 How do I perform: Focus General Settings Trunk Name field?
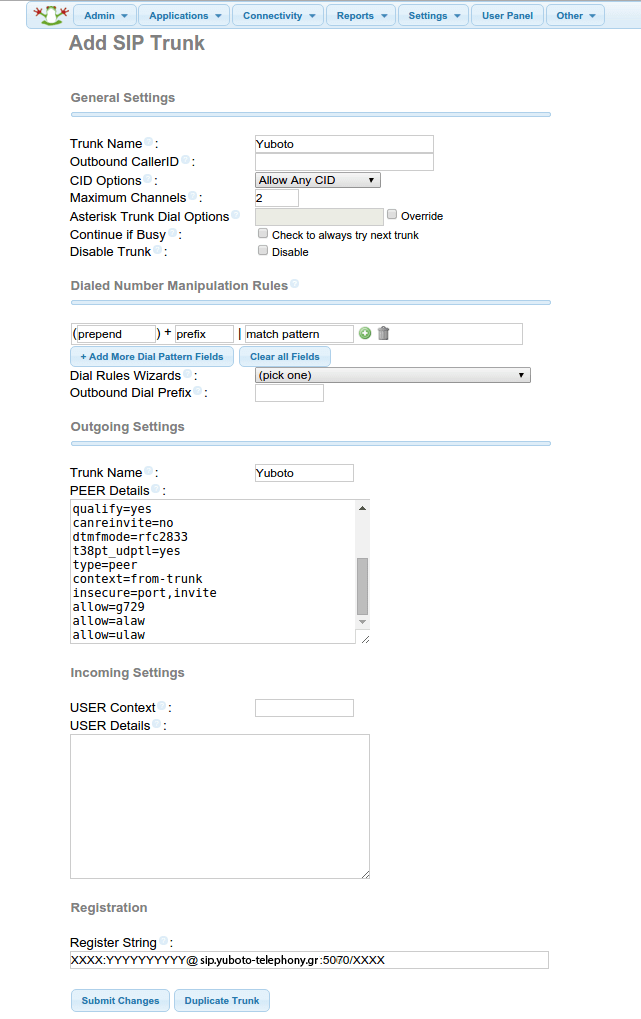(x=345, y=144)
